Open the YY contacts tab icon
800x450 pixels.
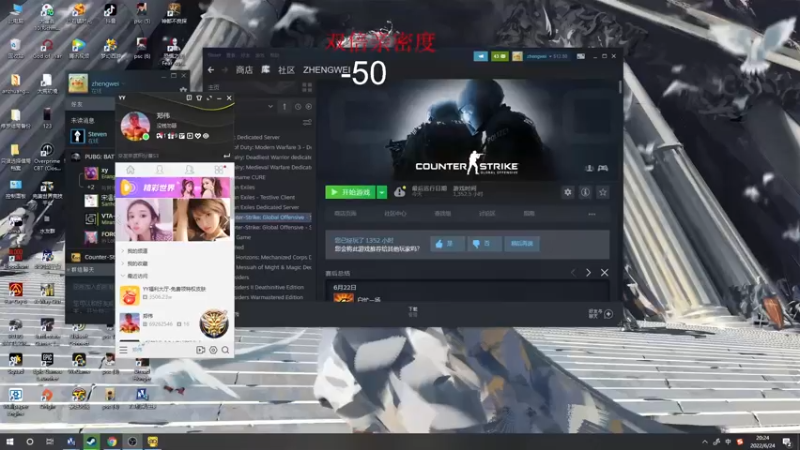(x=160, y=170)
